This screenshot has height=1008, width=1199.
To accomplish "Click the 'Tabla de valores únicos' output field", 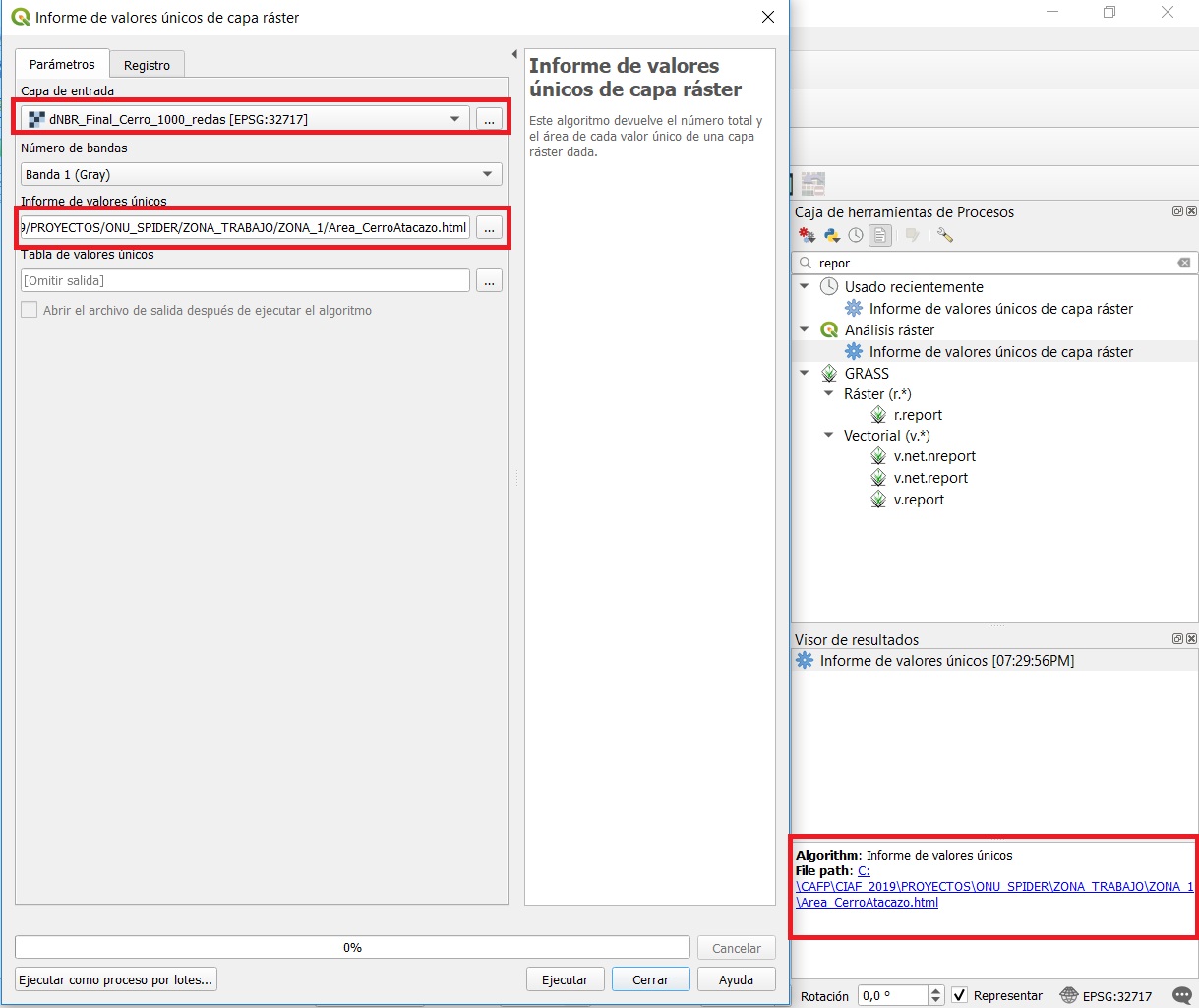I will point(245,280).
